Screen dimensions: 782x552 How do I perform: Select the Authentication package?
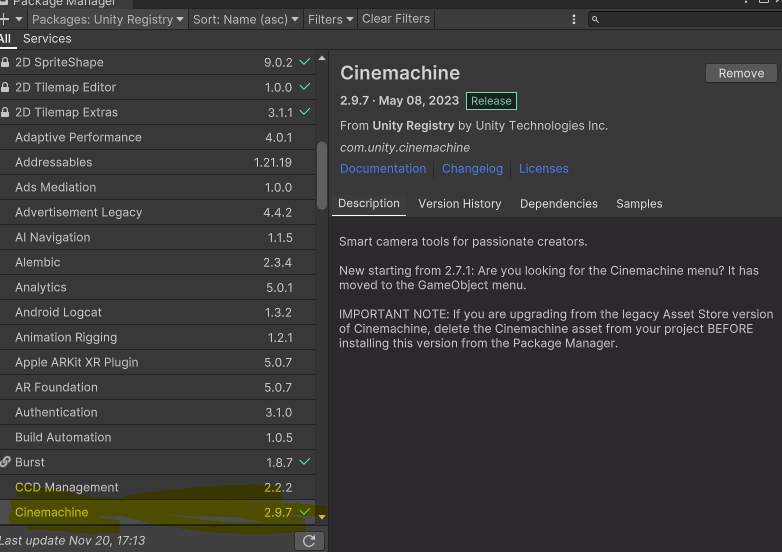tap(158, 412)
